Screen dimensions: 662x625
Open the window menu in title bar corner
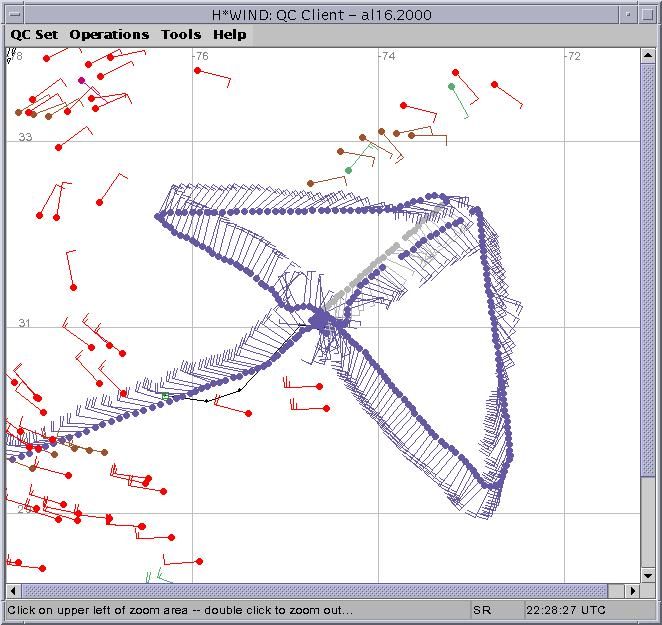click(x=13, y=12)
